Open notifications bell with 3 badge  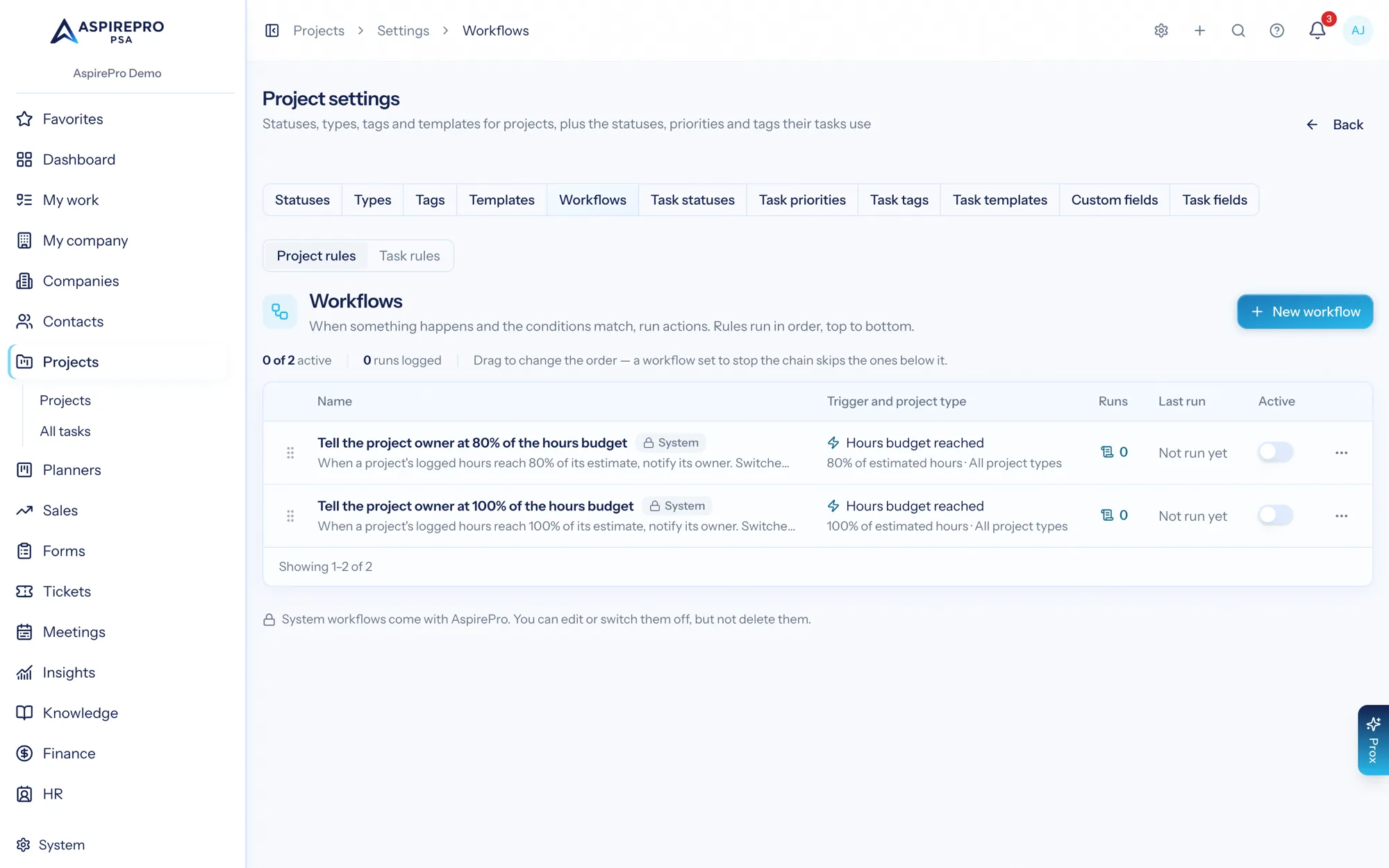point(1317,31)
